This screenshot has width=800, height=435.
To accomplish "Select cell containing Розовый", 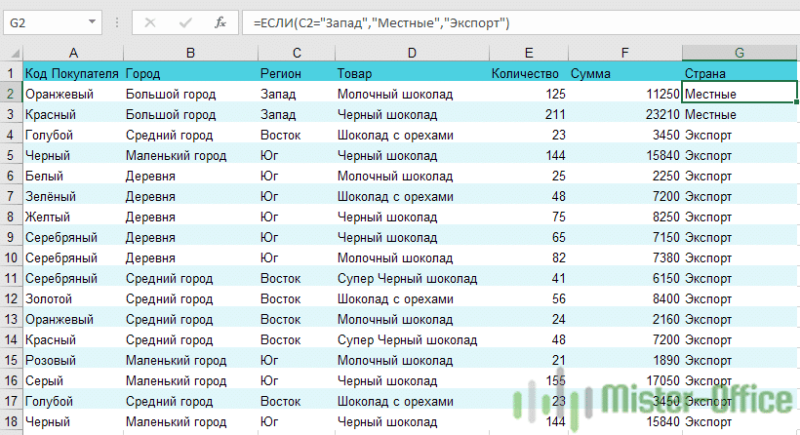I will 73,361.
